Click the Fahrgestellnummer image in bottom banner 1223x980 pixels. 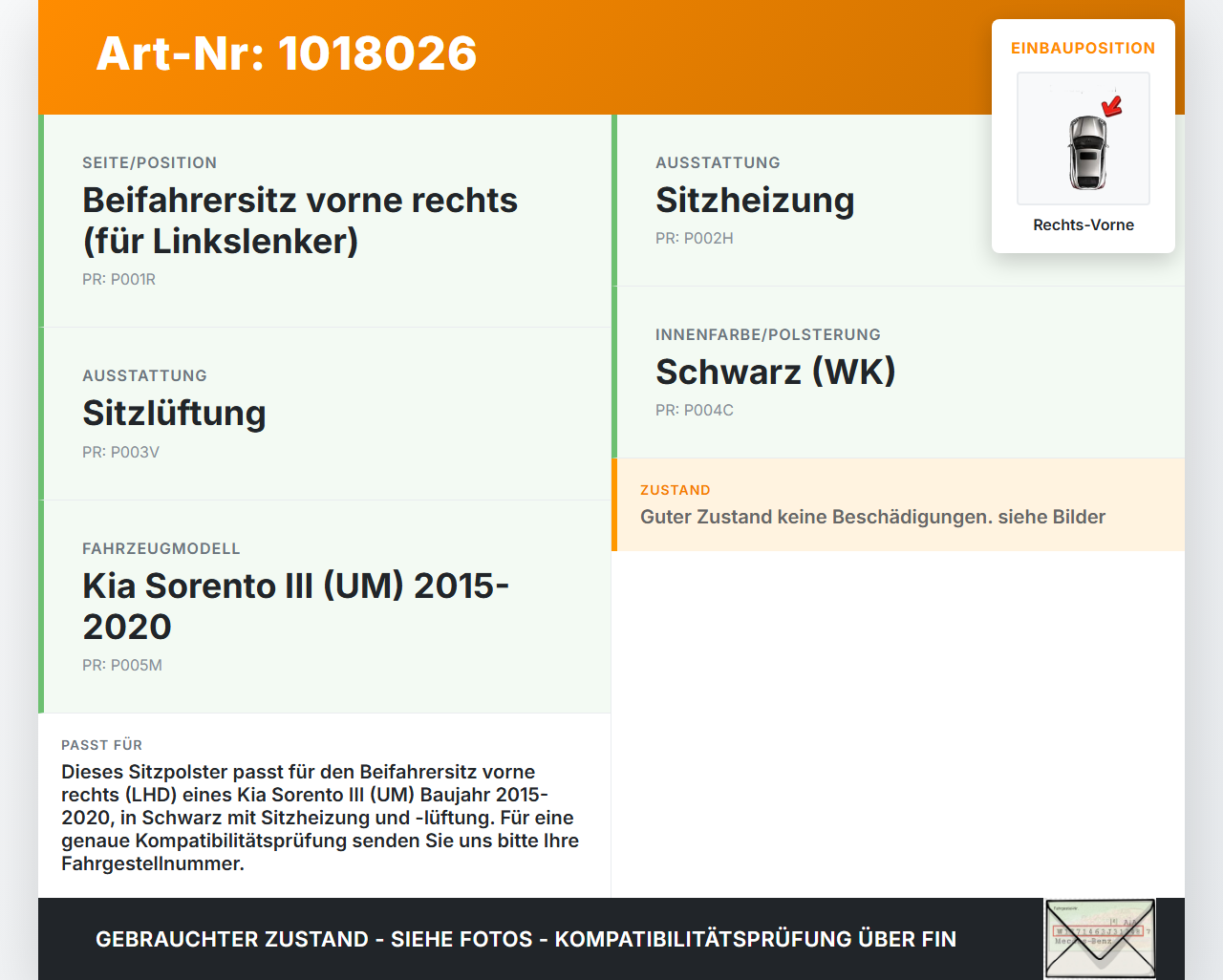coord(1099,939)
